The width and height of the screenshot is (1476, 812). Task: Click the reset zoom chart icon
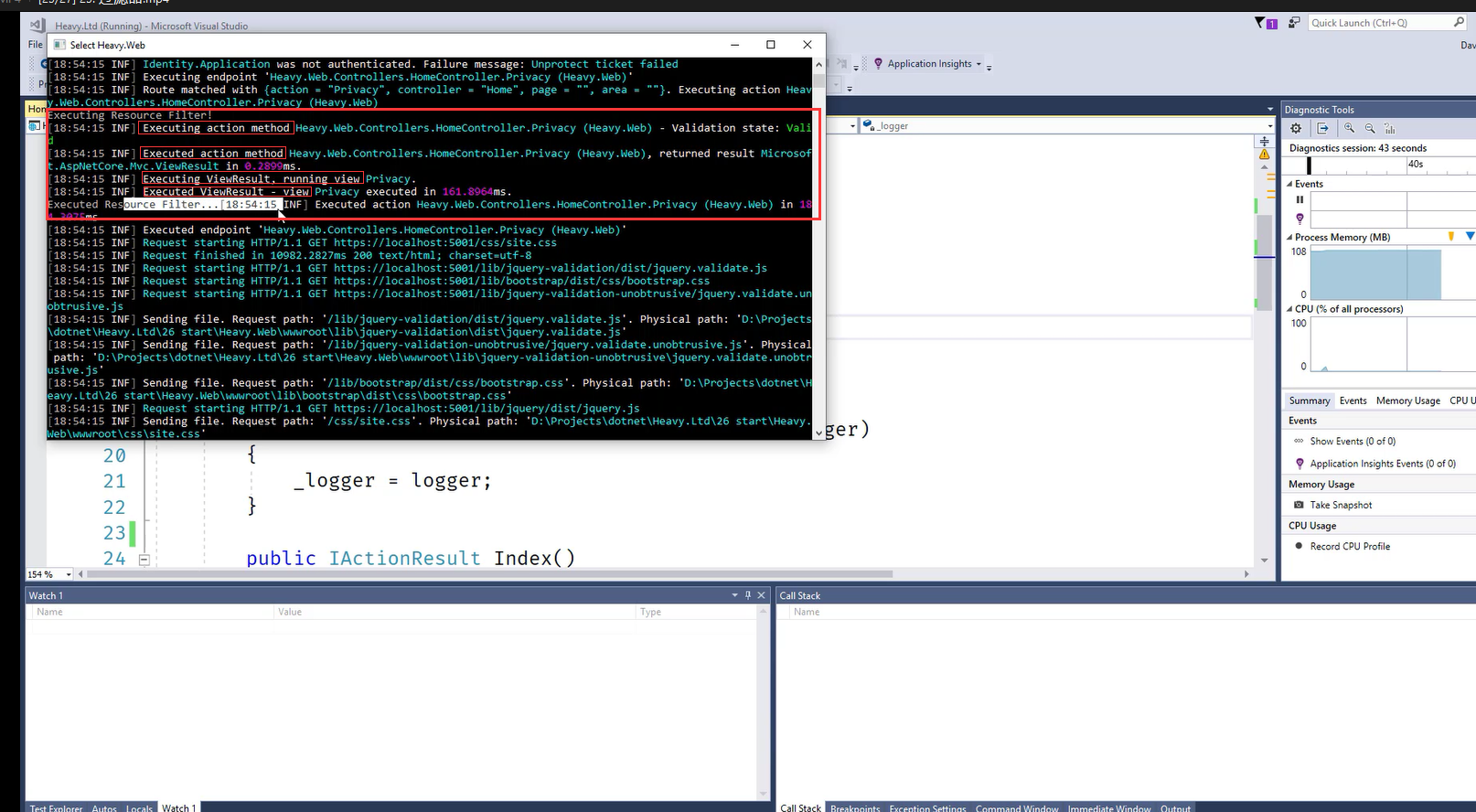coord(1390,128)
